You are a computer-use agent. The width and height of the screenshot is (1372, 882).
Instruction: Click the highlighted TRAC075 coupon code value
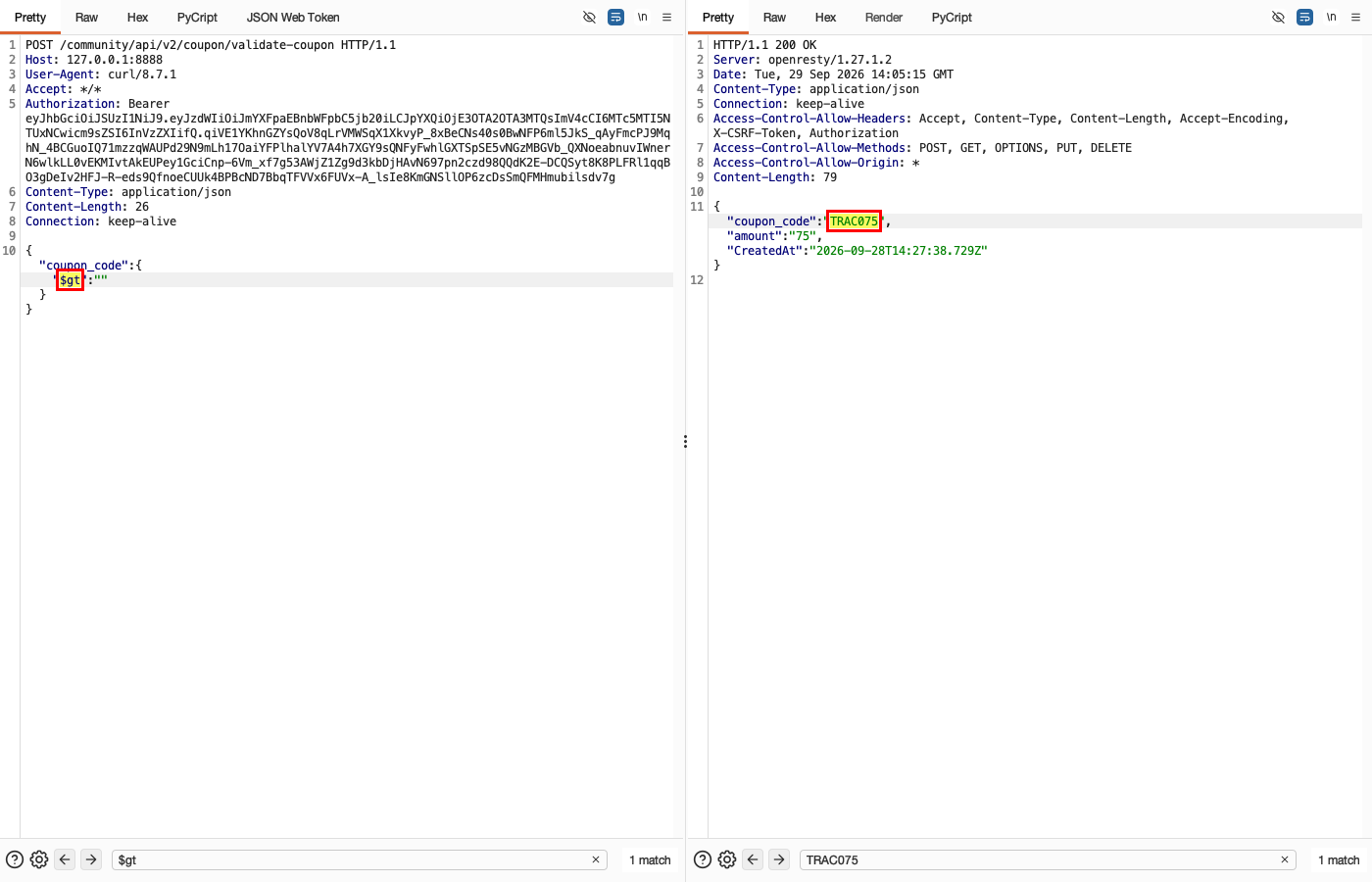[855, 221]
